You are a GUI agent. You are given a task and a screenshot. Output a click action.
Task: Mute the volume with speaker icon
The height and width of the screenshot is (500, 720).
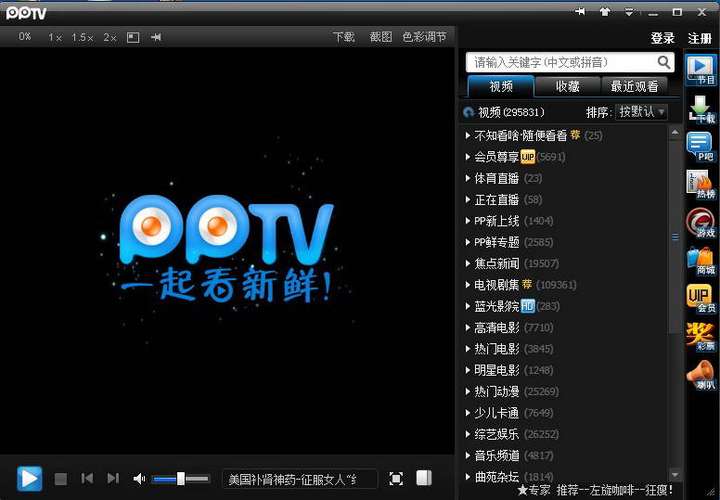pyautogui.click(x=140, y=479)
